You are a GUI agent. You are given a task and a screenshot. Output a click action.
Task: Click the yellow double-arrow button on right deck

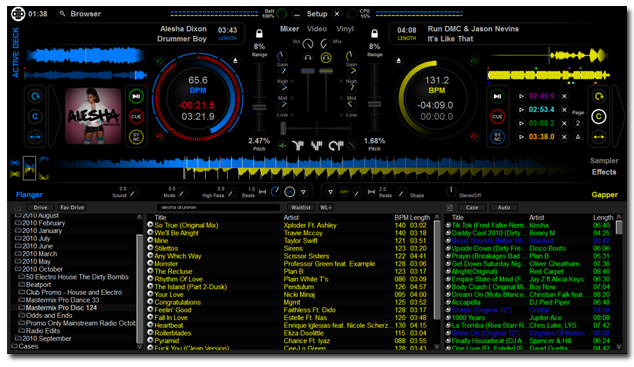point(598,137)
